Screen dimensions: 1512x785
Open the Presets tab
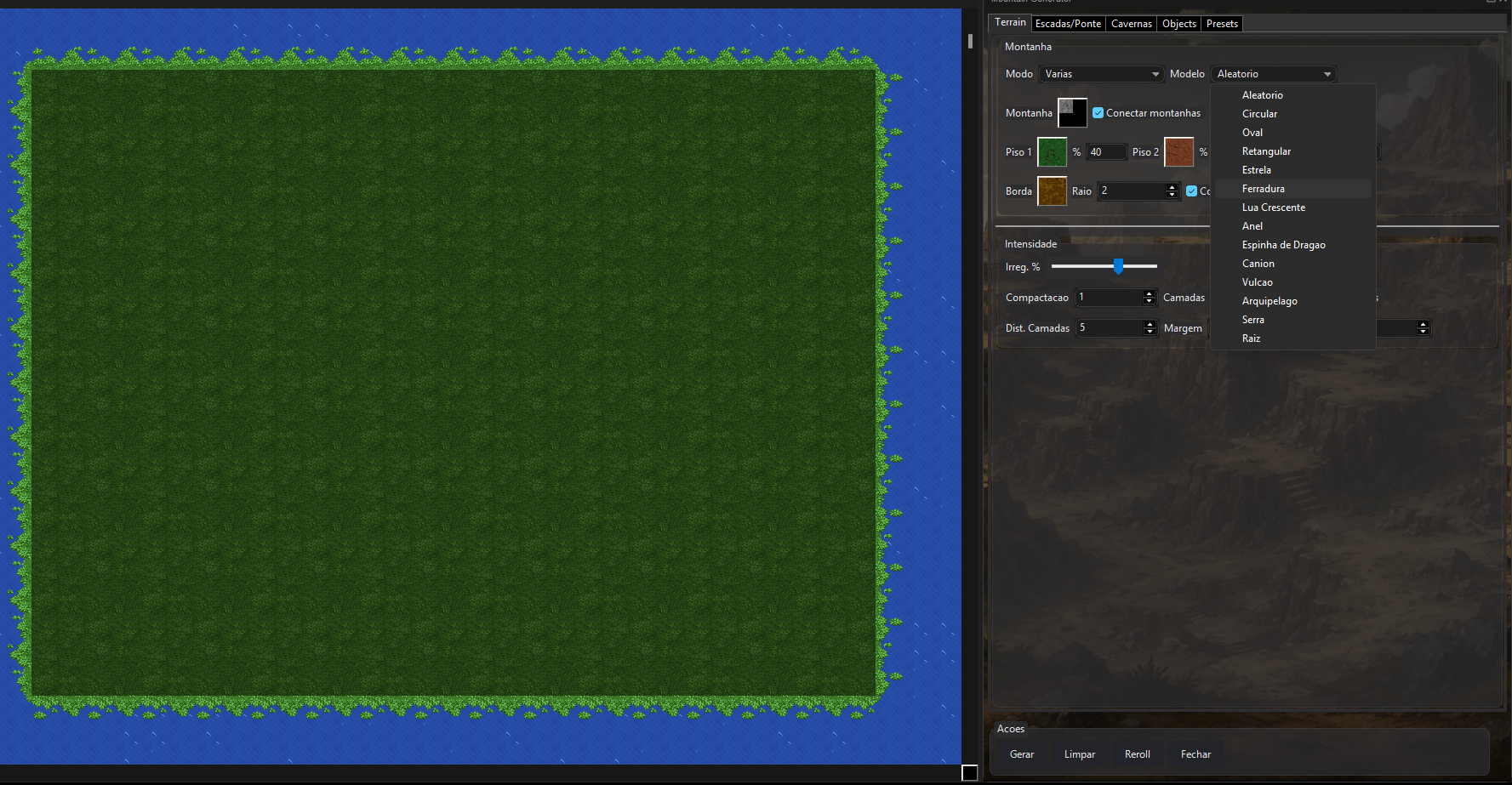1222,24
